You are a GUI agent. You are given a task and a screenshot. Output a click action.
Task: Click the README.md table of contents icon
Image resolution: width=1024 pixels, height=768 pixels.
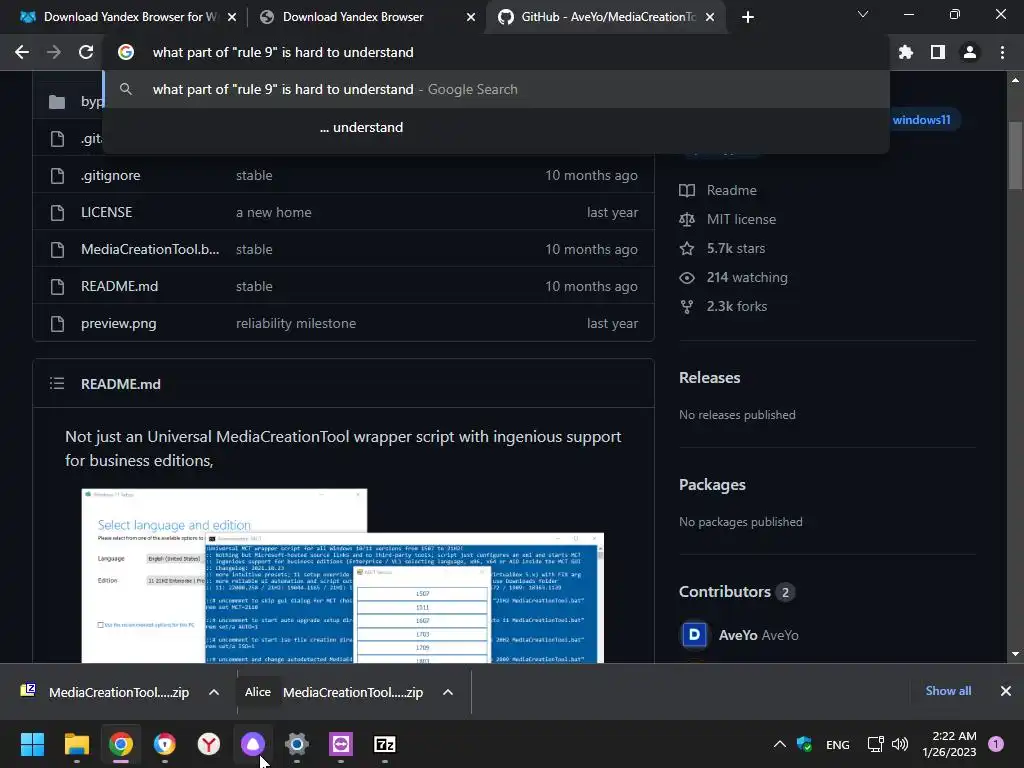57,383
